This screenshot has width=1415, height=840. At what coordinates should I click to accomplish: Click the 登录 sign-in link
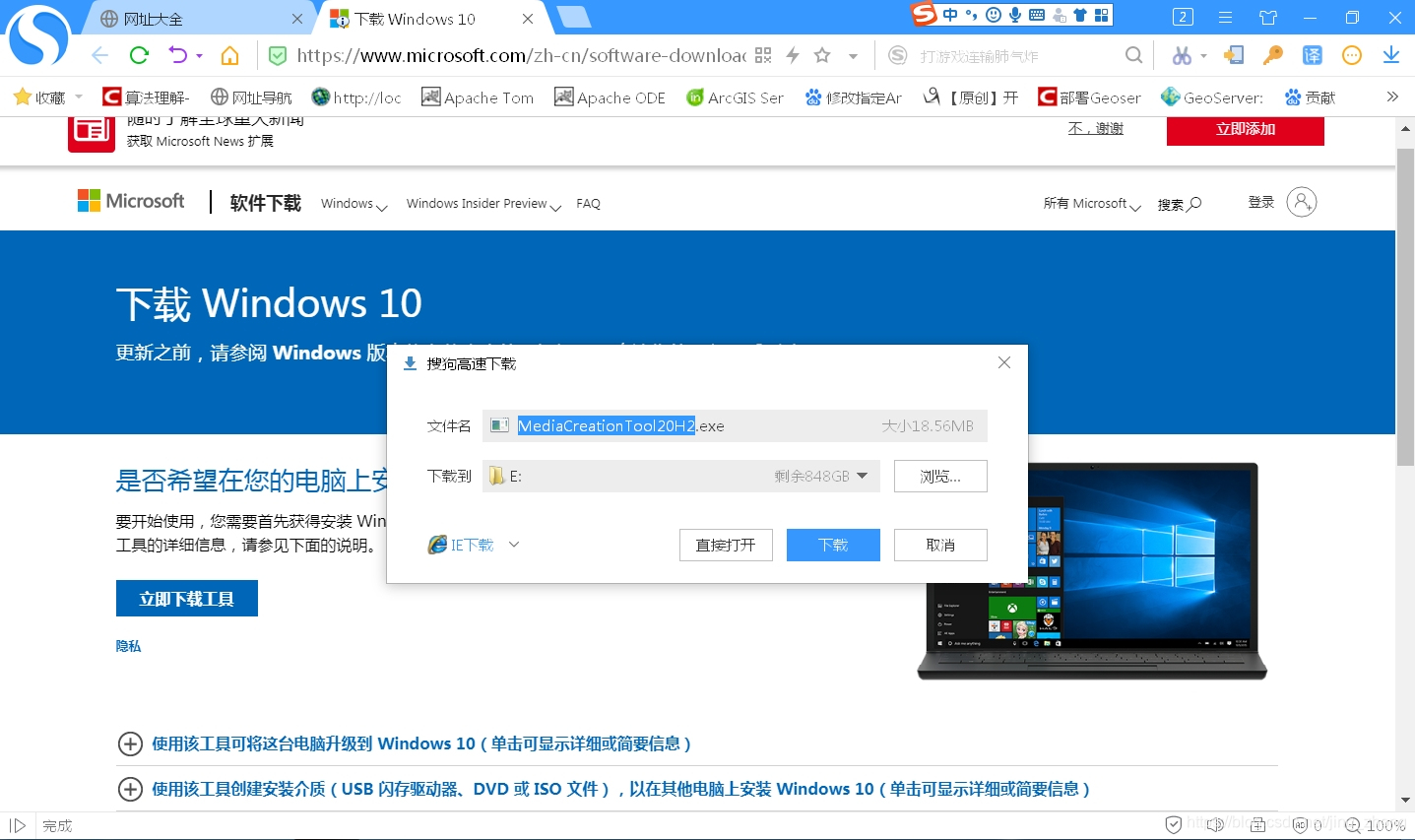click(1261, 202)
